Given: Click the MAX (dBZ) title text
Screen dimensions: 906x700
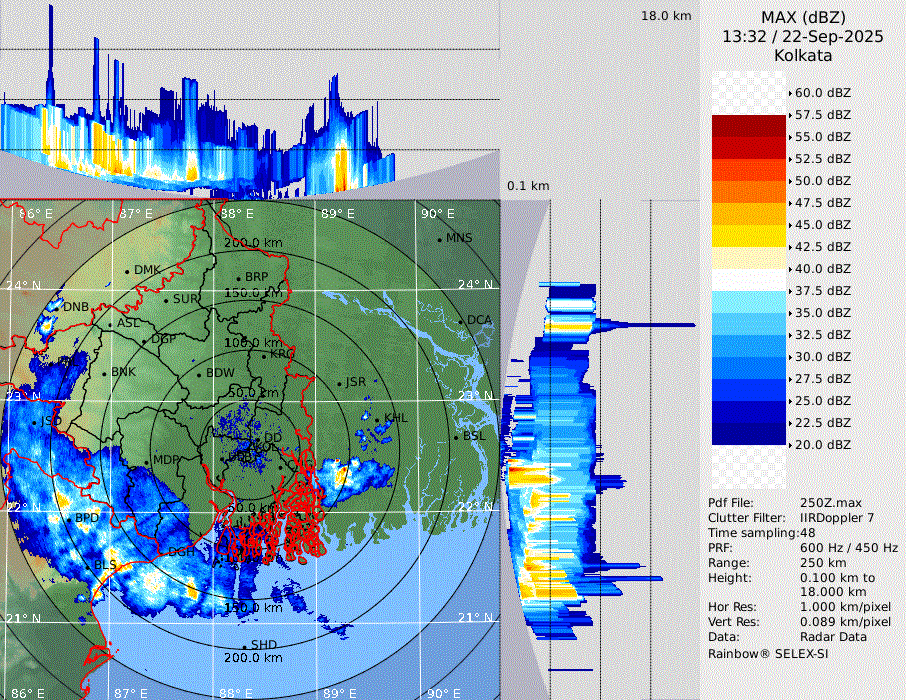Looking at the screenshot, I should coord(803,17).
